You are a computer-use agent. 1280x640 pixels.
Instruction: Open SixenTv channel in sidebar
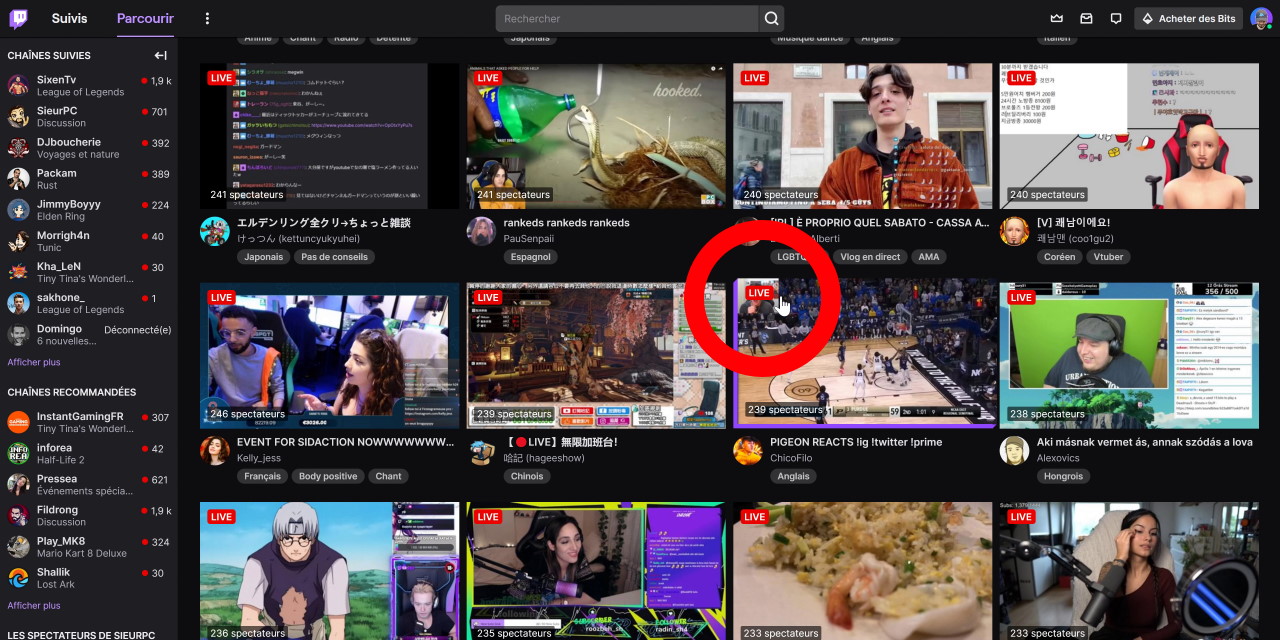click(57, 80)
